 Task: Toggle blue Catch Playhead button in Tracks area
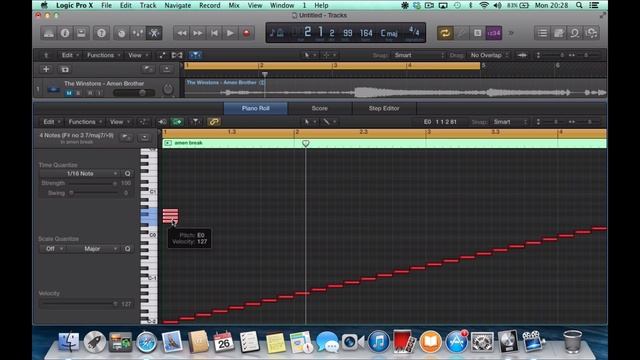pyautogui.click(x=196, y=55)
